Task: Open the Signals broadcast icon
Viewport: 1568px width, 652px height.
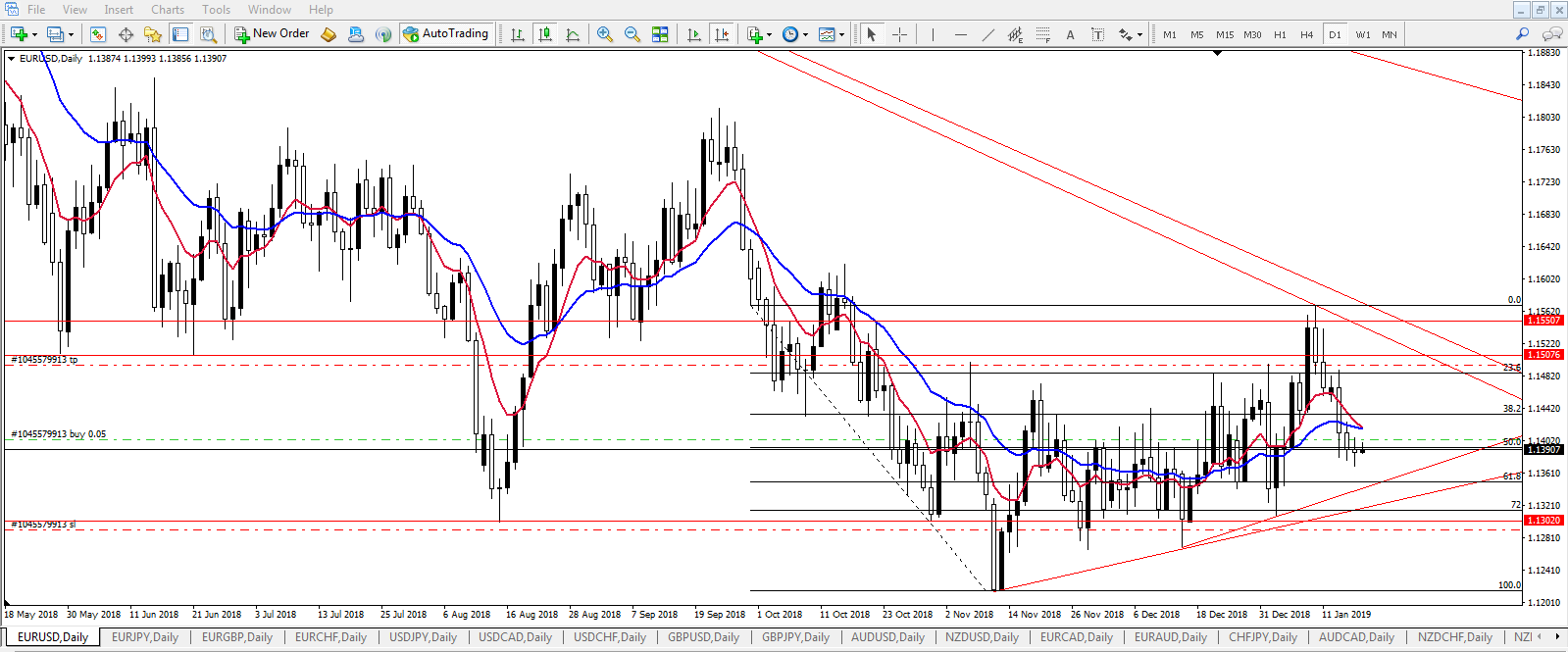Action: coord(383,34)
